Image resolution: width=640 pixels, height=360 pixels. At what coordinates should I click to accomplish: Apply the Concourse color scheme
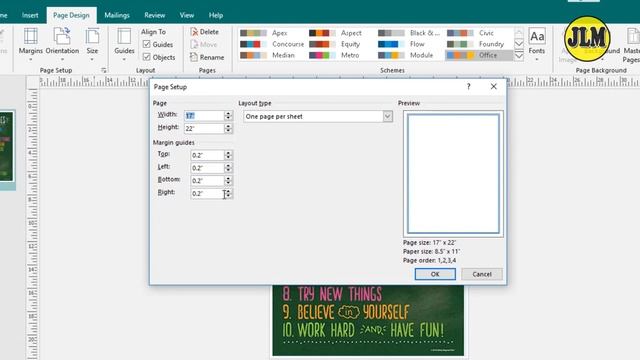click(271, 44)
